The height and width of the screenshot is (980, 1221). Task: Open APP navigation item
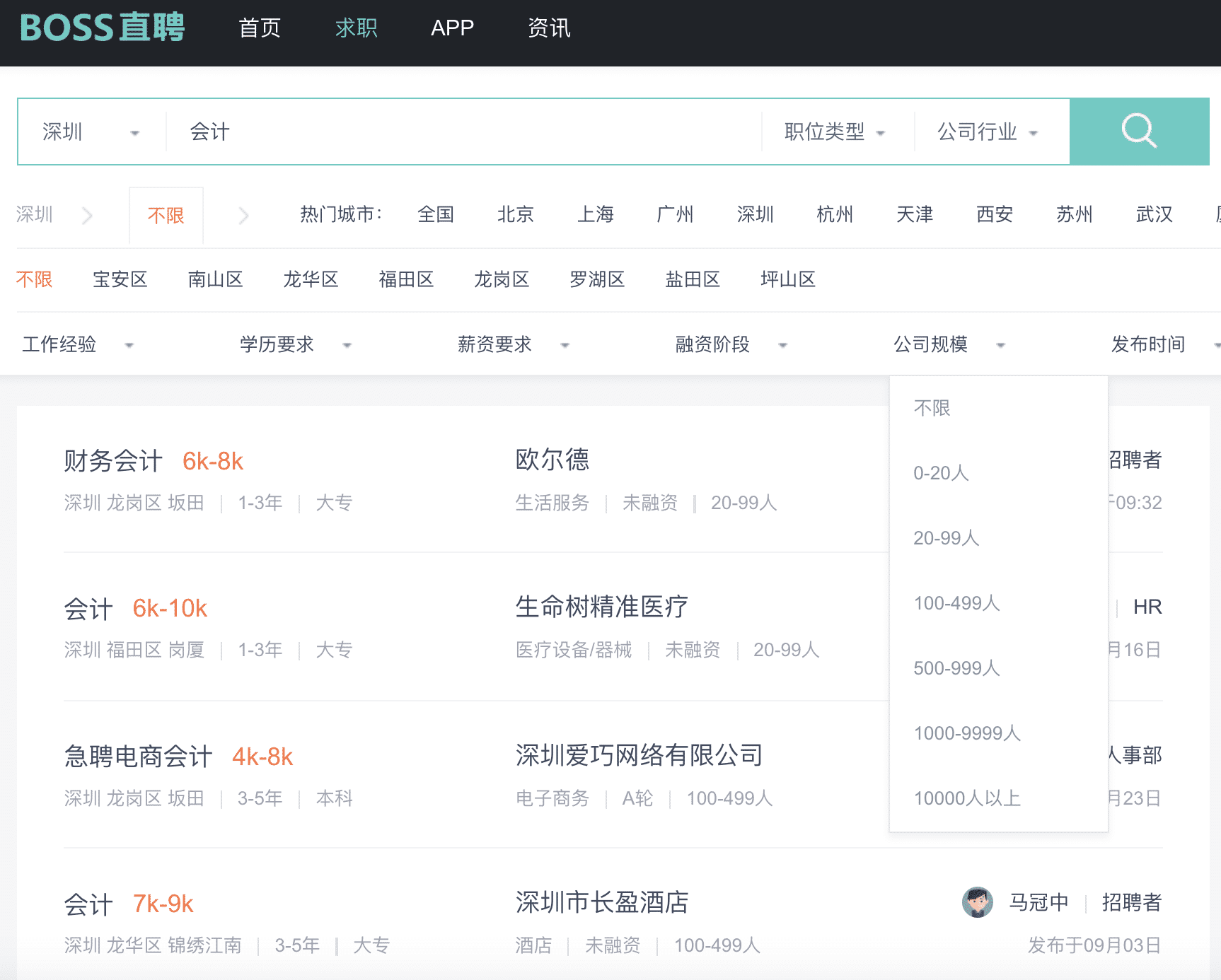point(452,28)
